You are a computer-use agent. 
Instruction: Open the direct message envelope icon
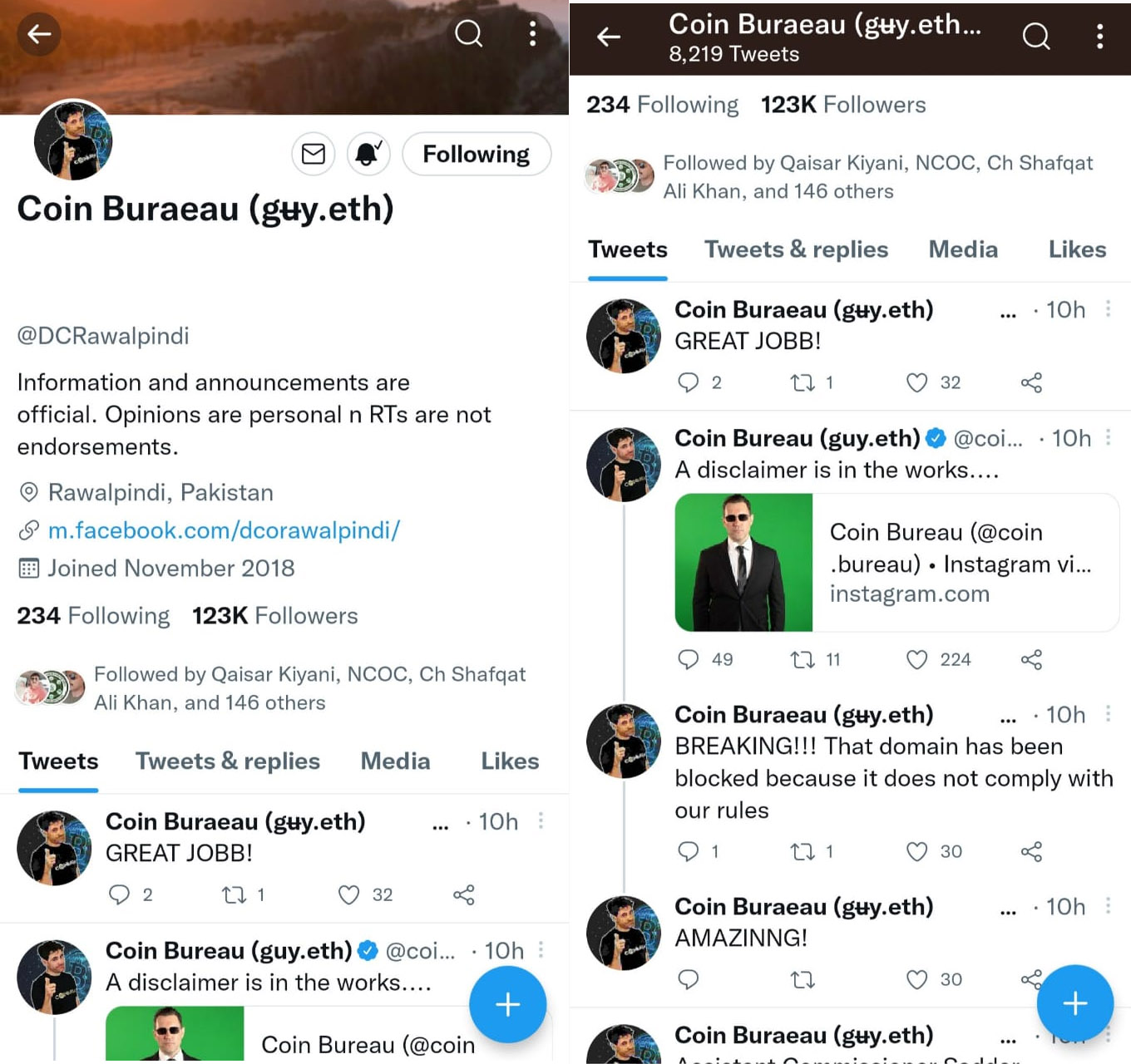click(313, 154)
